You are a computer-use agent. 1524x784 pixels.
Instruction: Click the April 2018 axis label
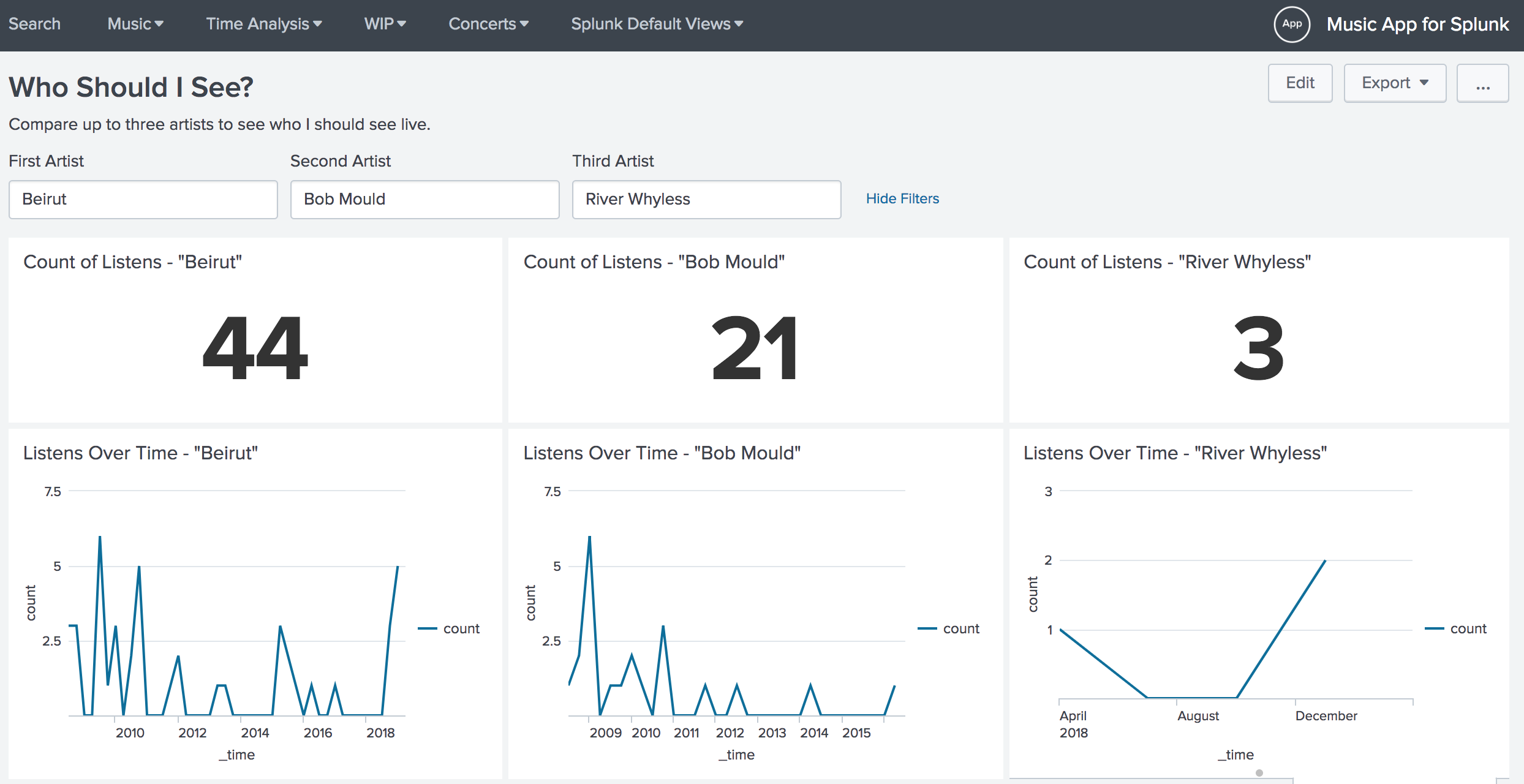(1074, 724)
